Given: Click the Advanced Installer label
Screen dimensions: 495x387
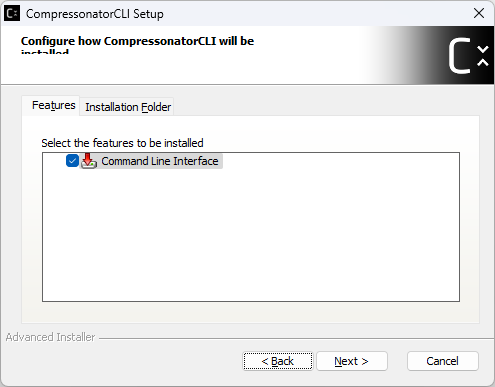Looking at the screenshot, I should point(50,337).
